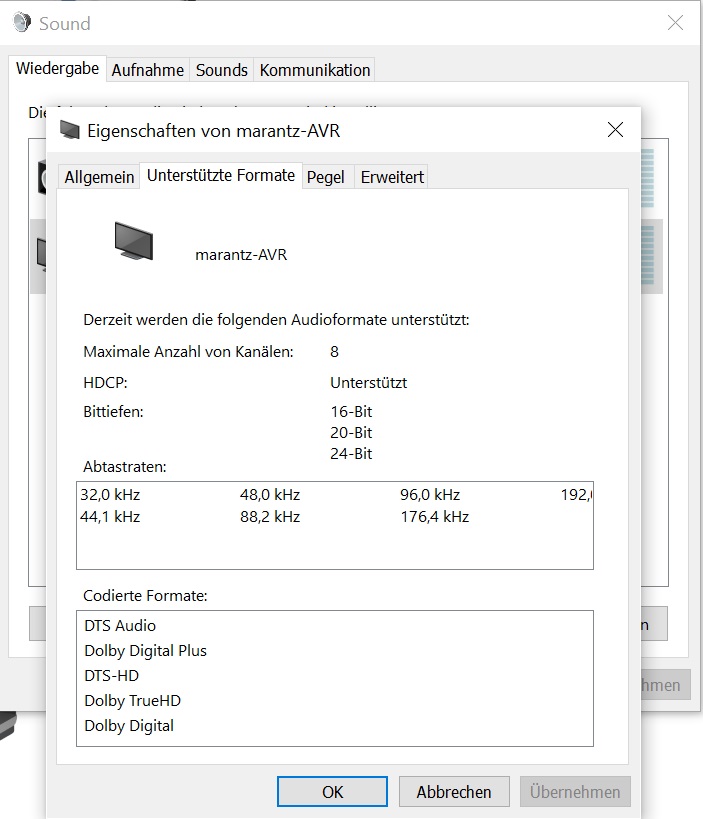Switch to the Allgemein tab

pyautogui.click(x=99, y=177)
